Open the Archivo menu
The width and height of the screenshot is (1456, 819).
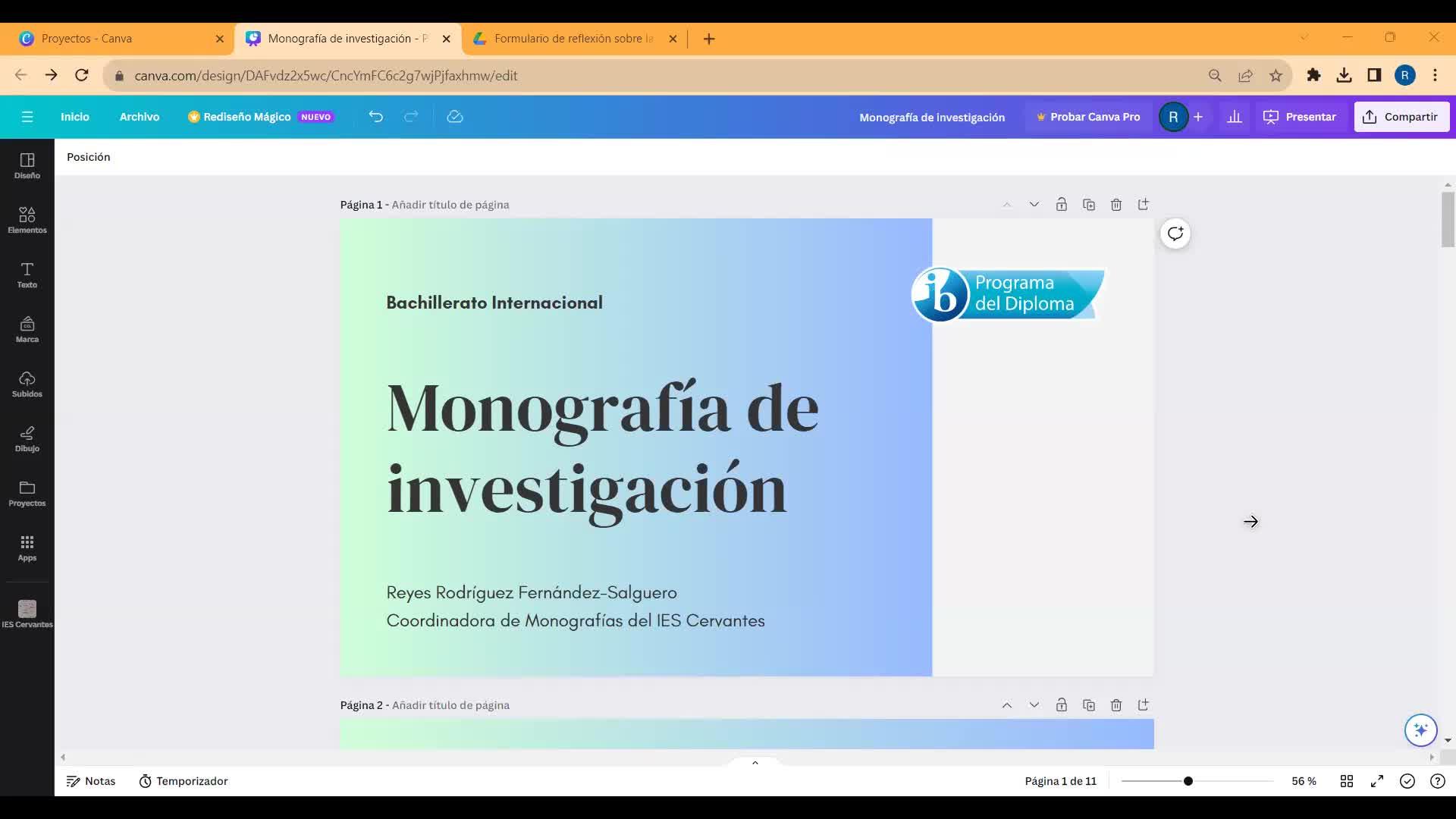point(140,117)
